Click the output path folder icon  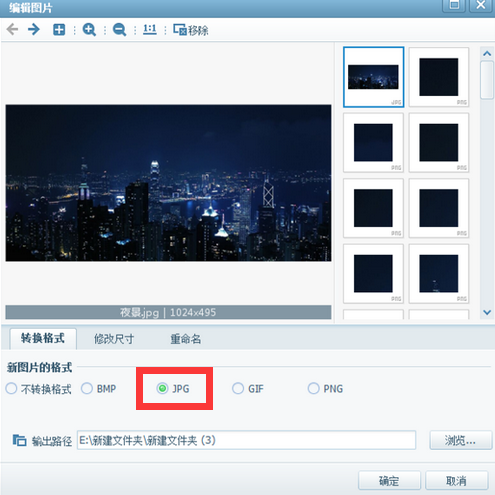[x=19, y=440]
